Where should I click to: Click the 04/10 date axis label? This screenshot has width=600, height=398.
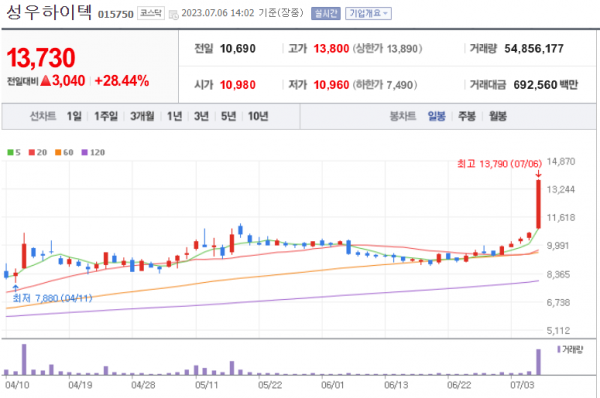pyautogui.click(x=17, y=385)
